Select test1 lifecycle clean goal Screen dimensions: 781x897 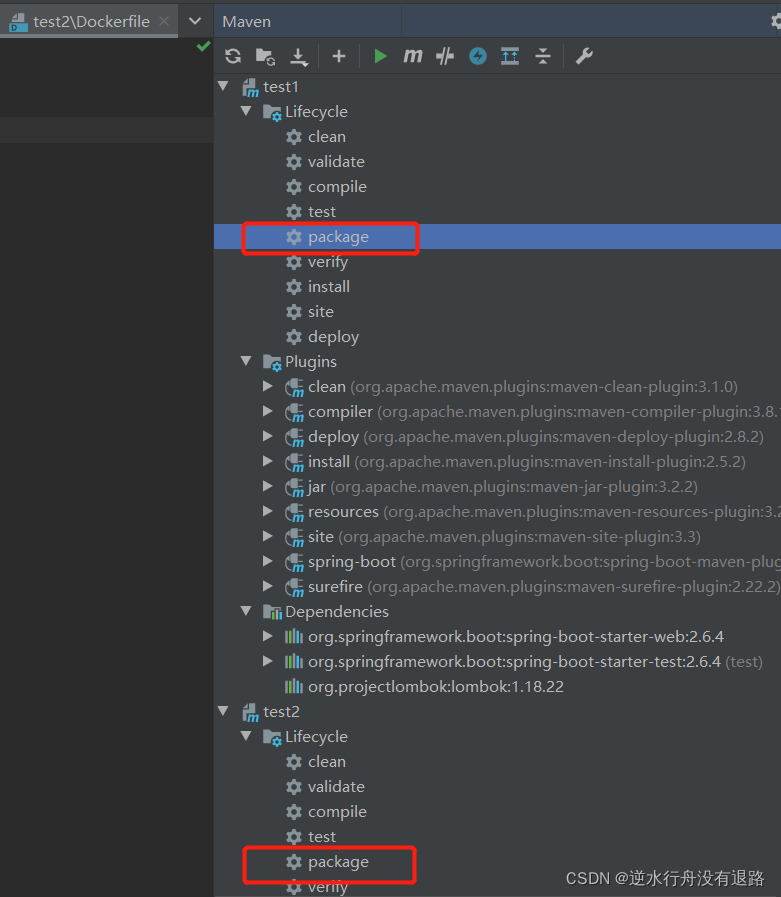click(327, 137)
